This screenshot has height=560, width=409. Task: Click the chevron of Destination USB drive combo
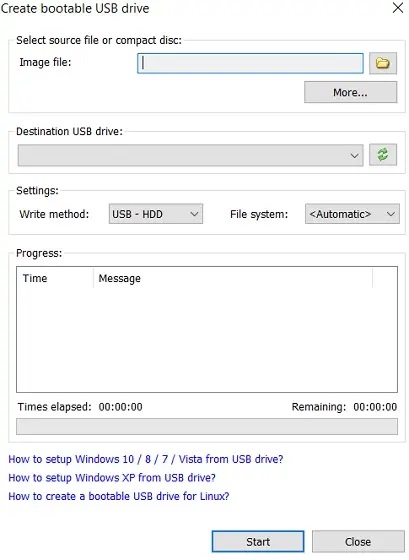354,156
